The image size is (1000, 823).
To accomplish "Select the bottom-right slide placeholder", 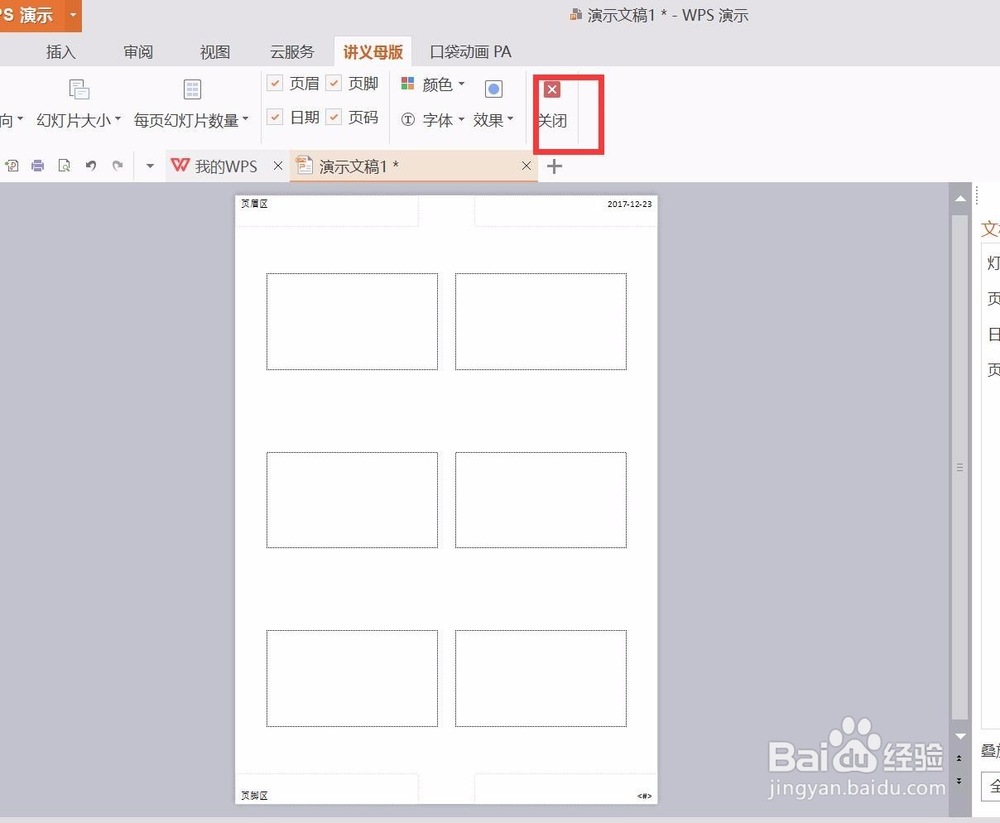I will coord(541,678).
